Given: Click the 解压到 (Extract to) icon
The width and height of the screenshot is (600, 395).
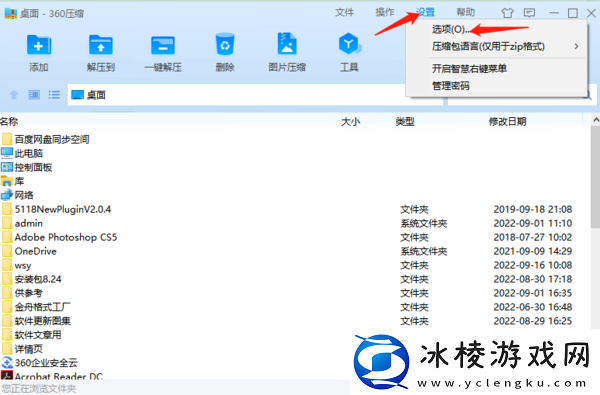Looking at the screenshot, I should point(101,45).
